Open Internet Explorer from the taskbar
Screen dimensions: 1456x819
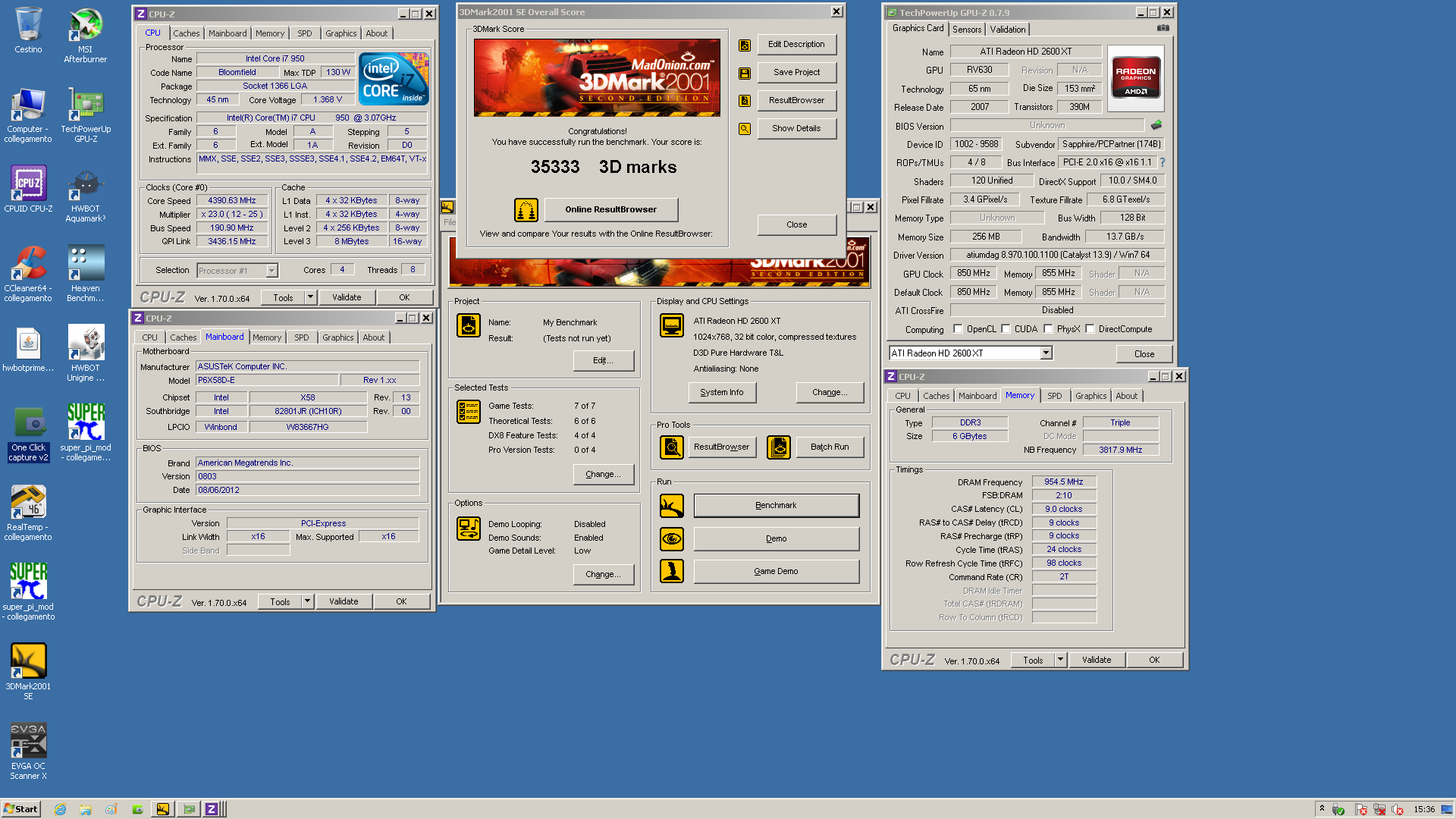(x=61, y=809)
